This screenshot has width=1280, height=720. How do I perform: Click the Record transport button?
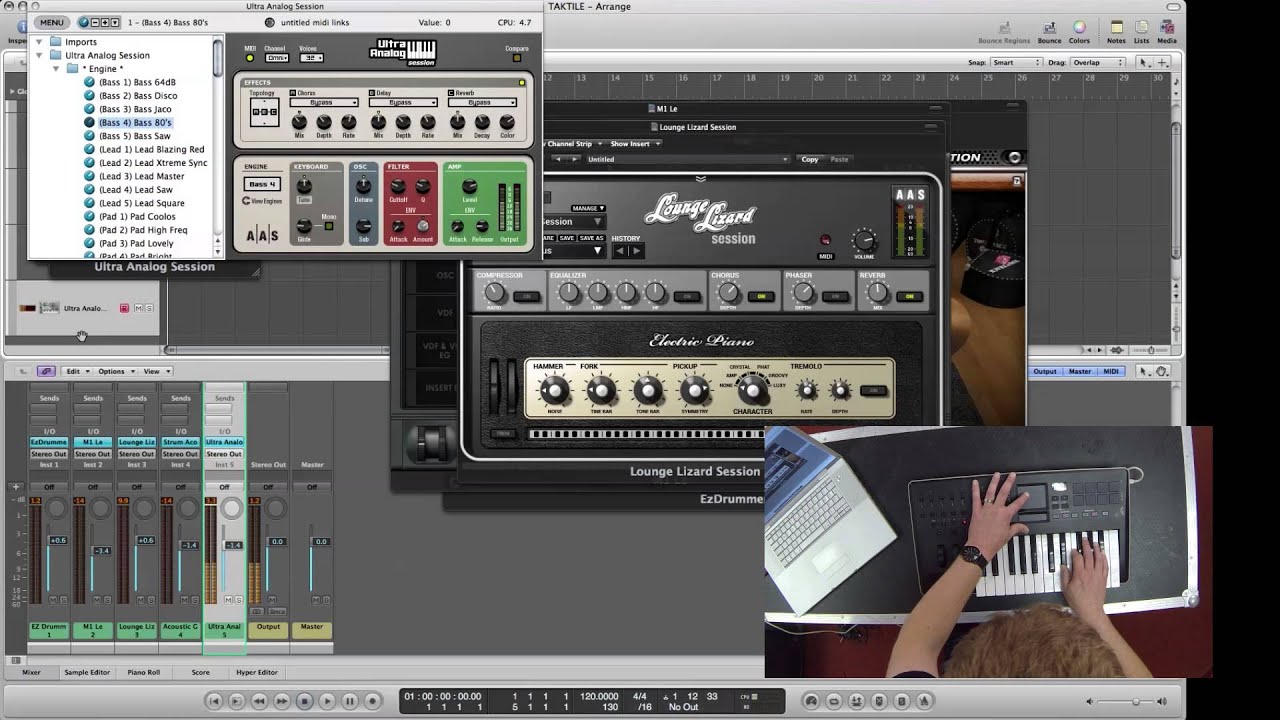pyautogui.click(x=372, y=702)
